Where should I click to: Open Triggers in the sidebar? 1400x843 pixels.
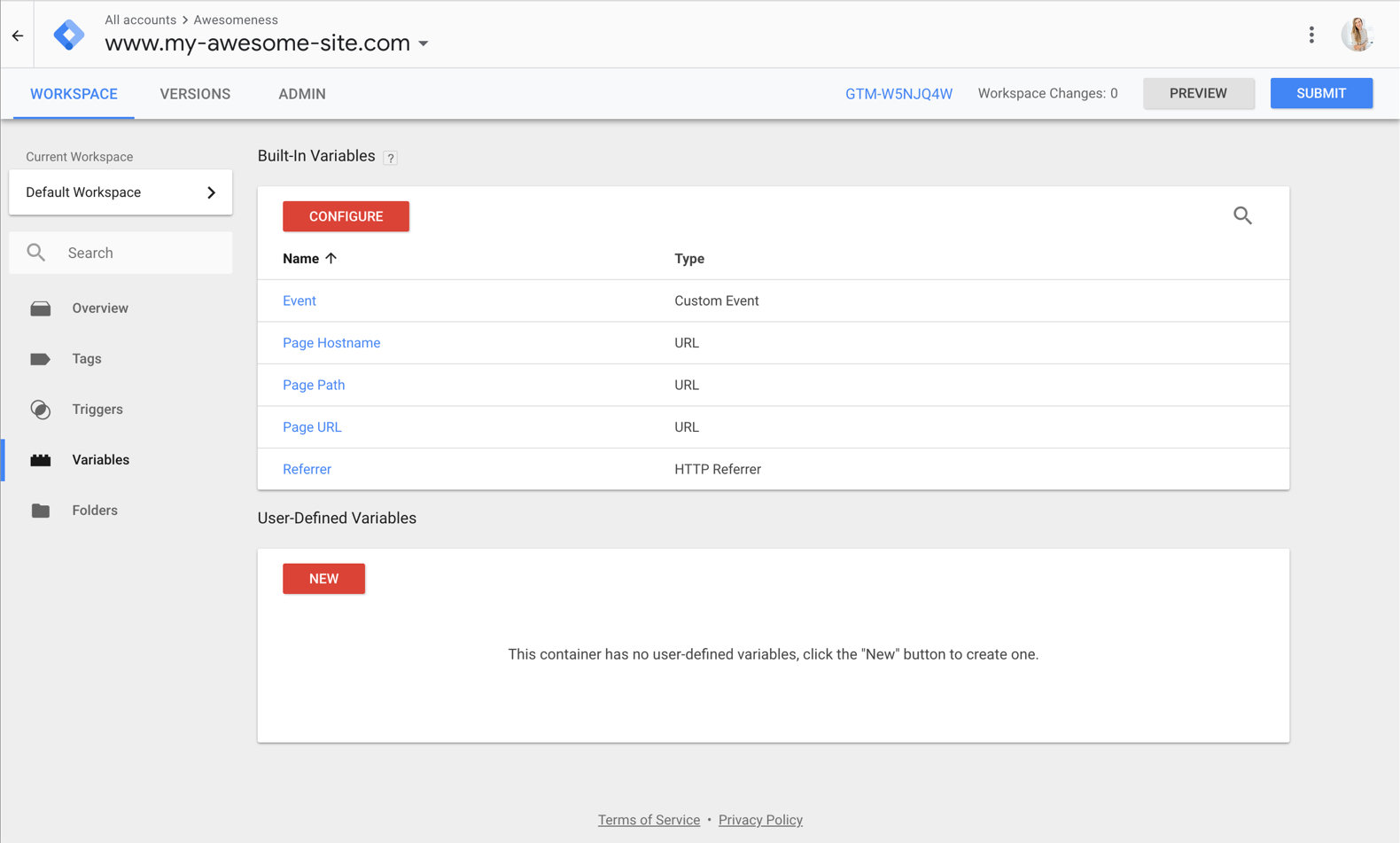click(97, 410)
